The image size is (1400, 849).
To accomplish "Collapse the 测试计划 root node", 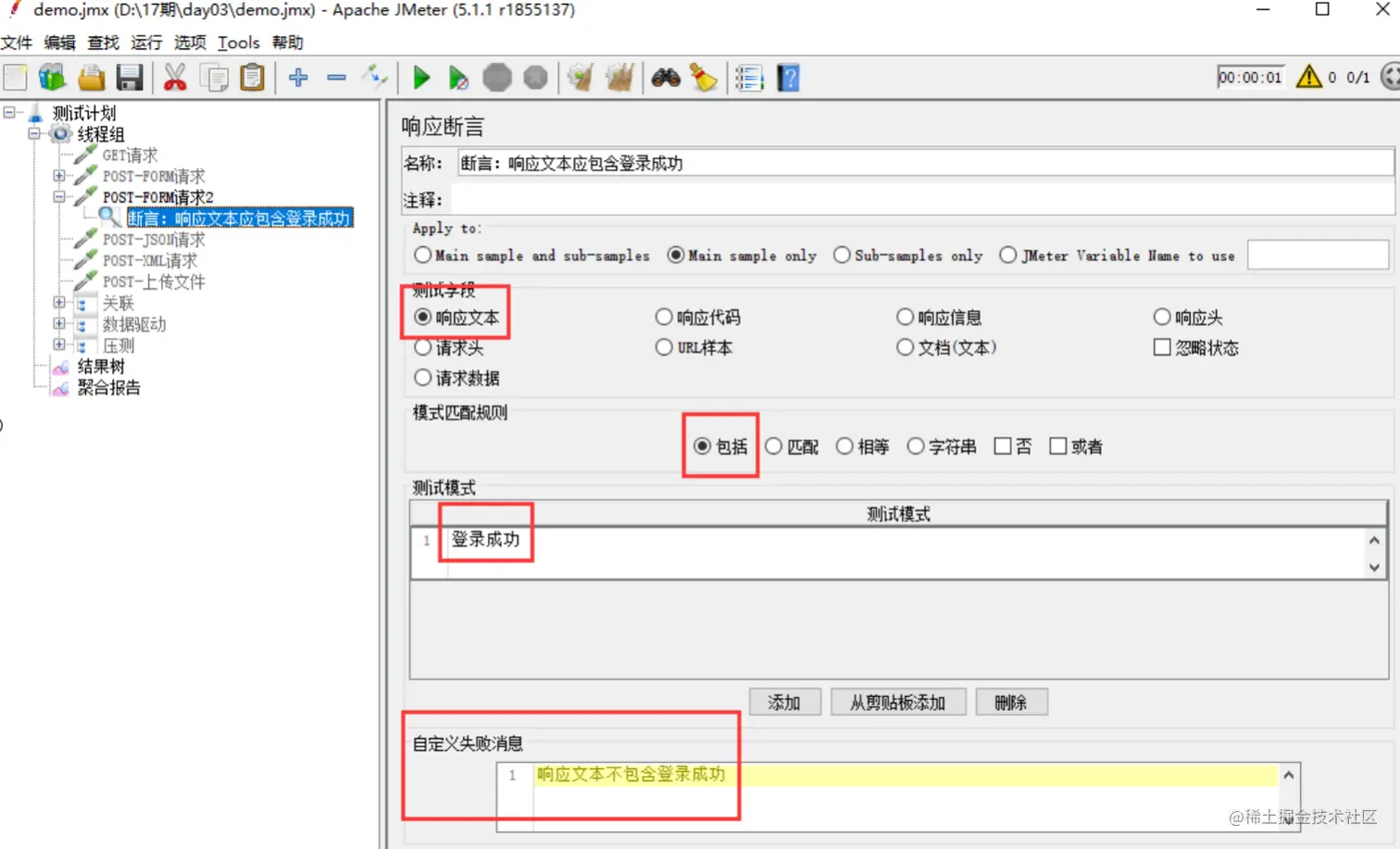I will [9, 112].
